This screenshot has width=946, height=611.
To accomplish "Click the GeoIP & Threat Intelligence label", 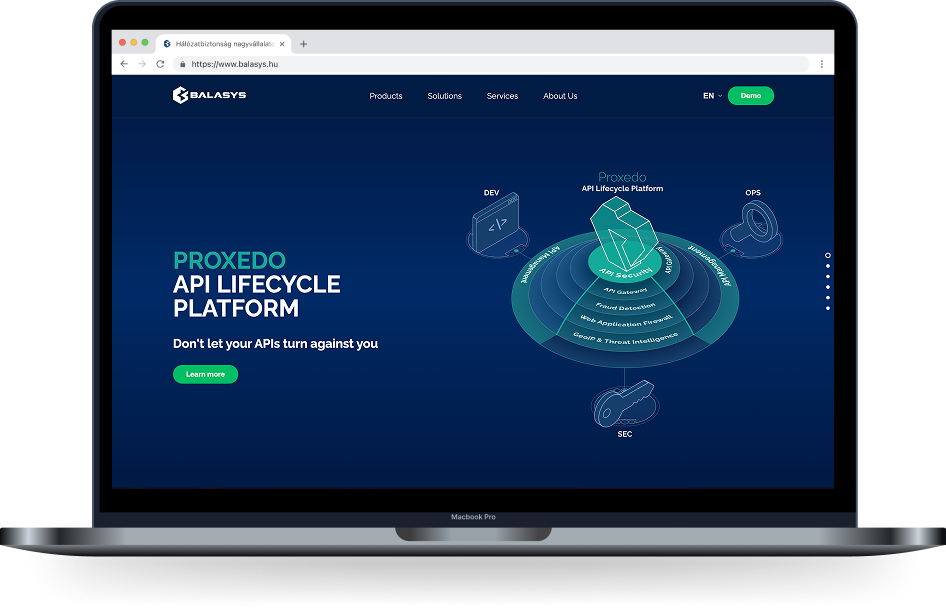I will click(626, 338).
